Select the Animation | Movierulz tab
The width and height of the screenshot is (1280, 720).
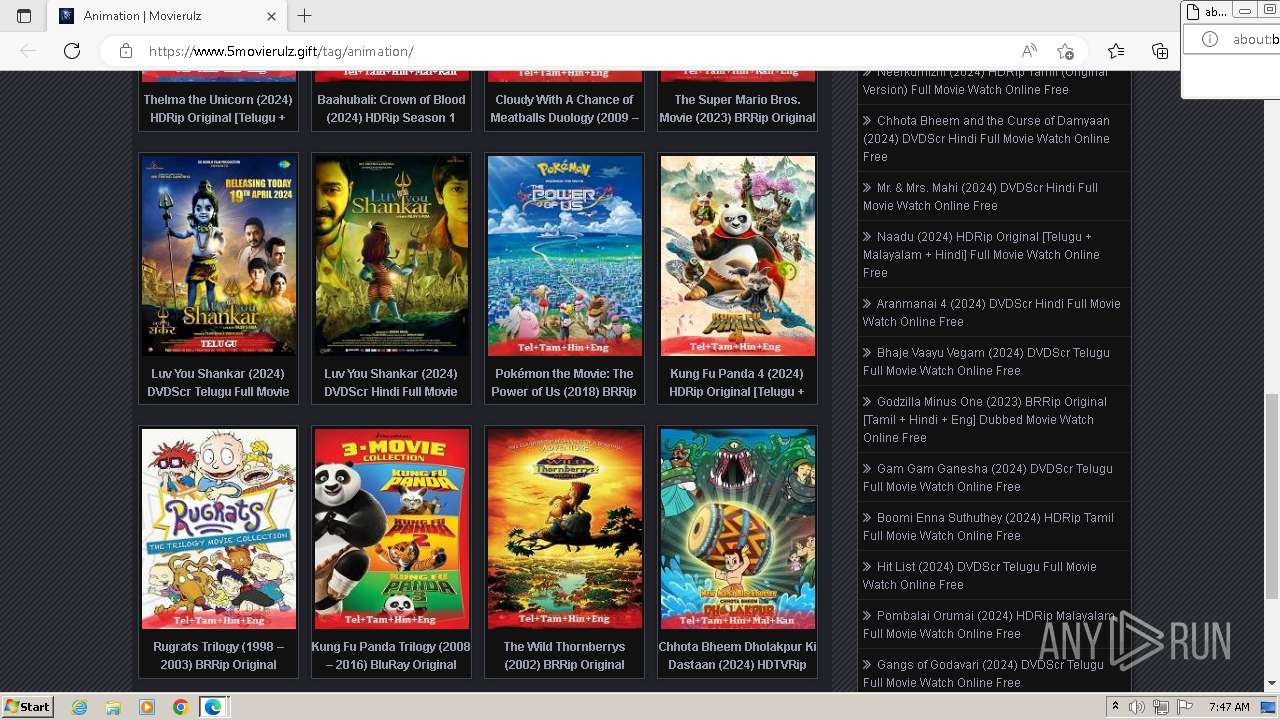click(x=167, y=16)
